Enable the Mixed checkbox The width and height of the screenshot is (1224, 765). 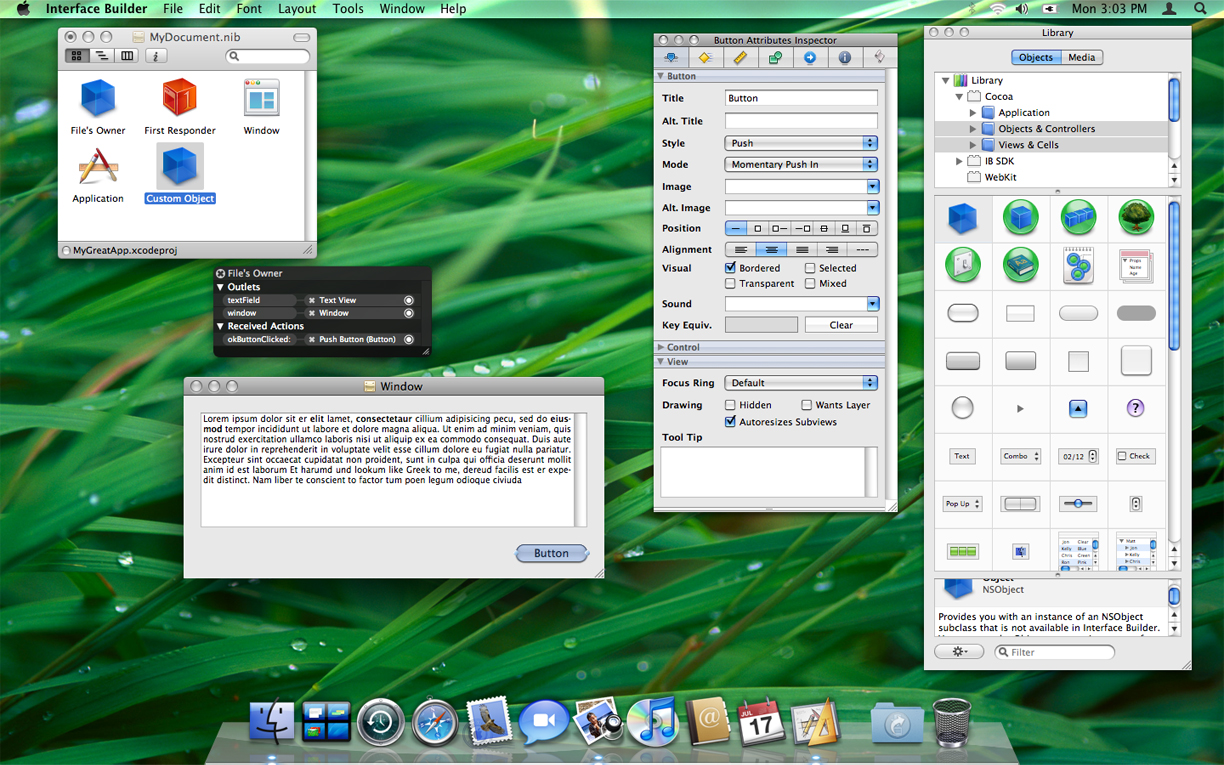tap(810, 284)
